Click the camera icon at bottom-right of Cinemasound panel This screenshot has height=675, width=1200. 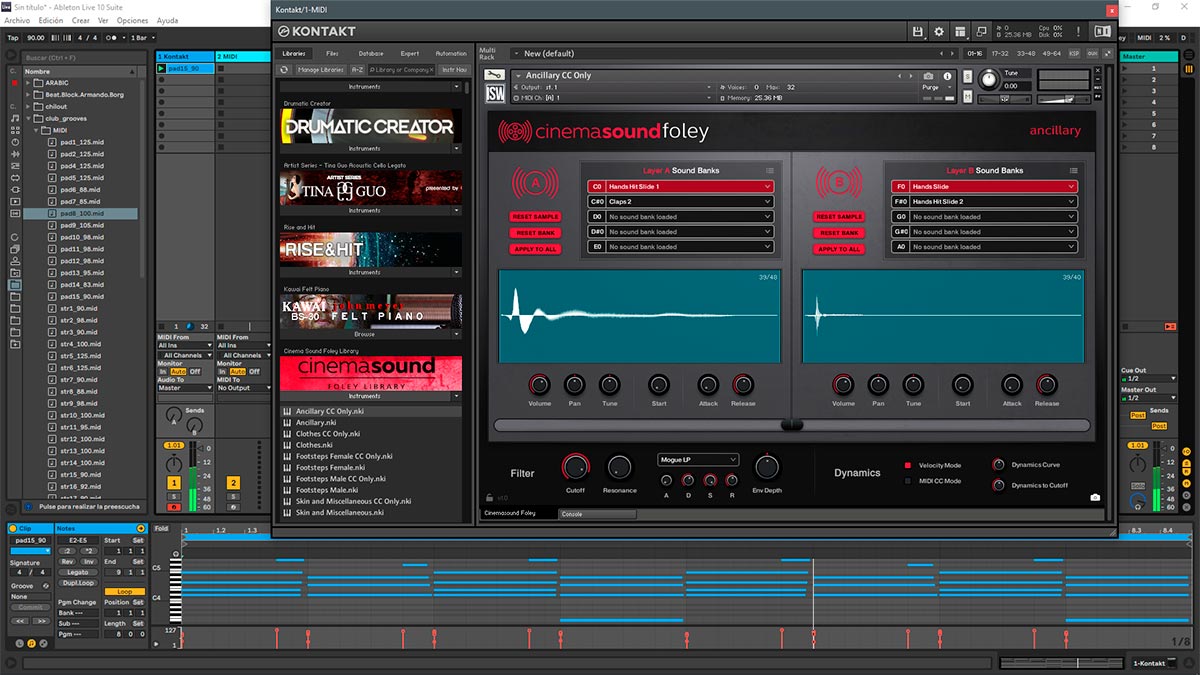pyautogui.click(x=1095, y=497)
